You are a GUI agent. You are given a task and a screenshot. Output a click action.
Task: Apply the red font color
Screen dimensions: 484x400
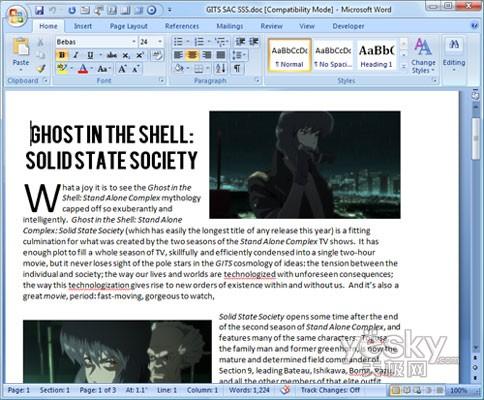[x=83, y=69]
